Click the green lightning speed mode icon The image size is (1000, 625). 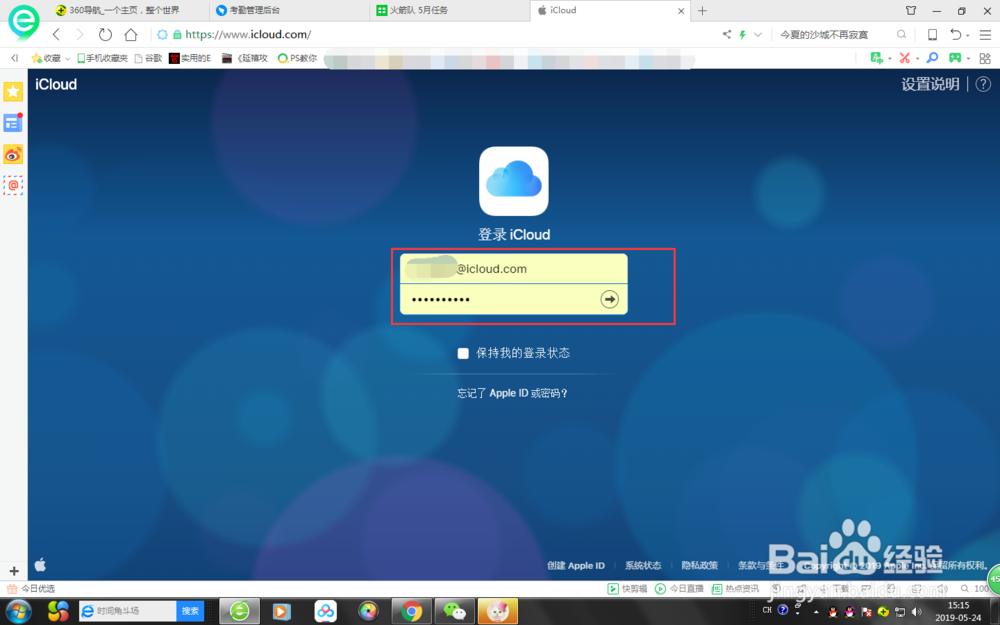742,34
